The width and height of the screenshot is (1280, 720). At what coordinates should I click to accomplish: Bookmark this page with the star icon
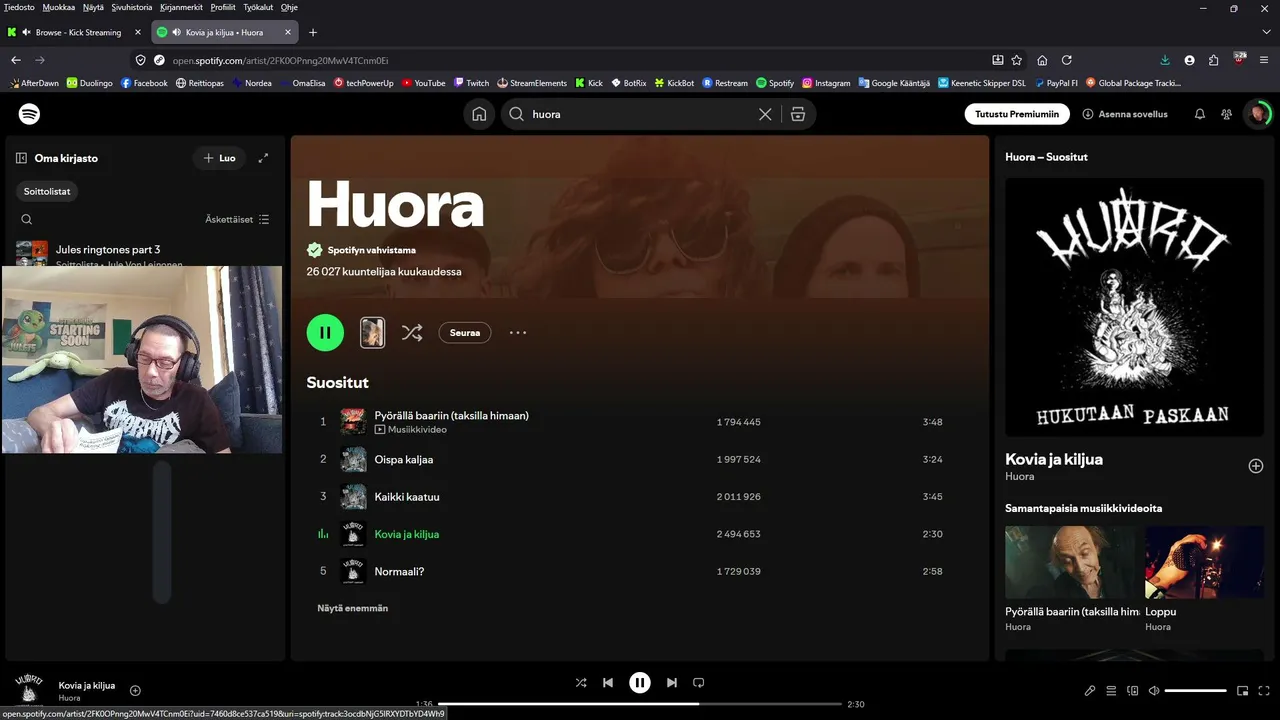[1017, 60]
